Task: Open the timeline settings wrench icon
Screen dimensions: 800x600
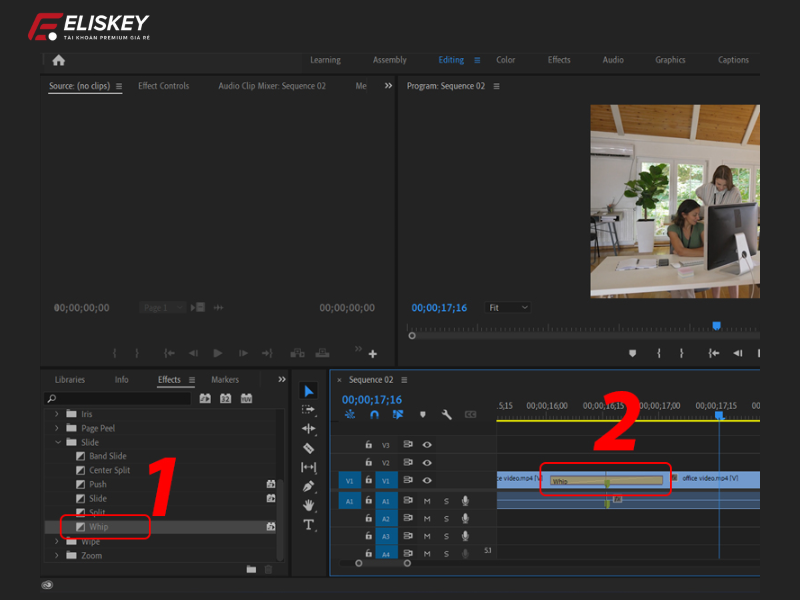Action: (447, 415)
